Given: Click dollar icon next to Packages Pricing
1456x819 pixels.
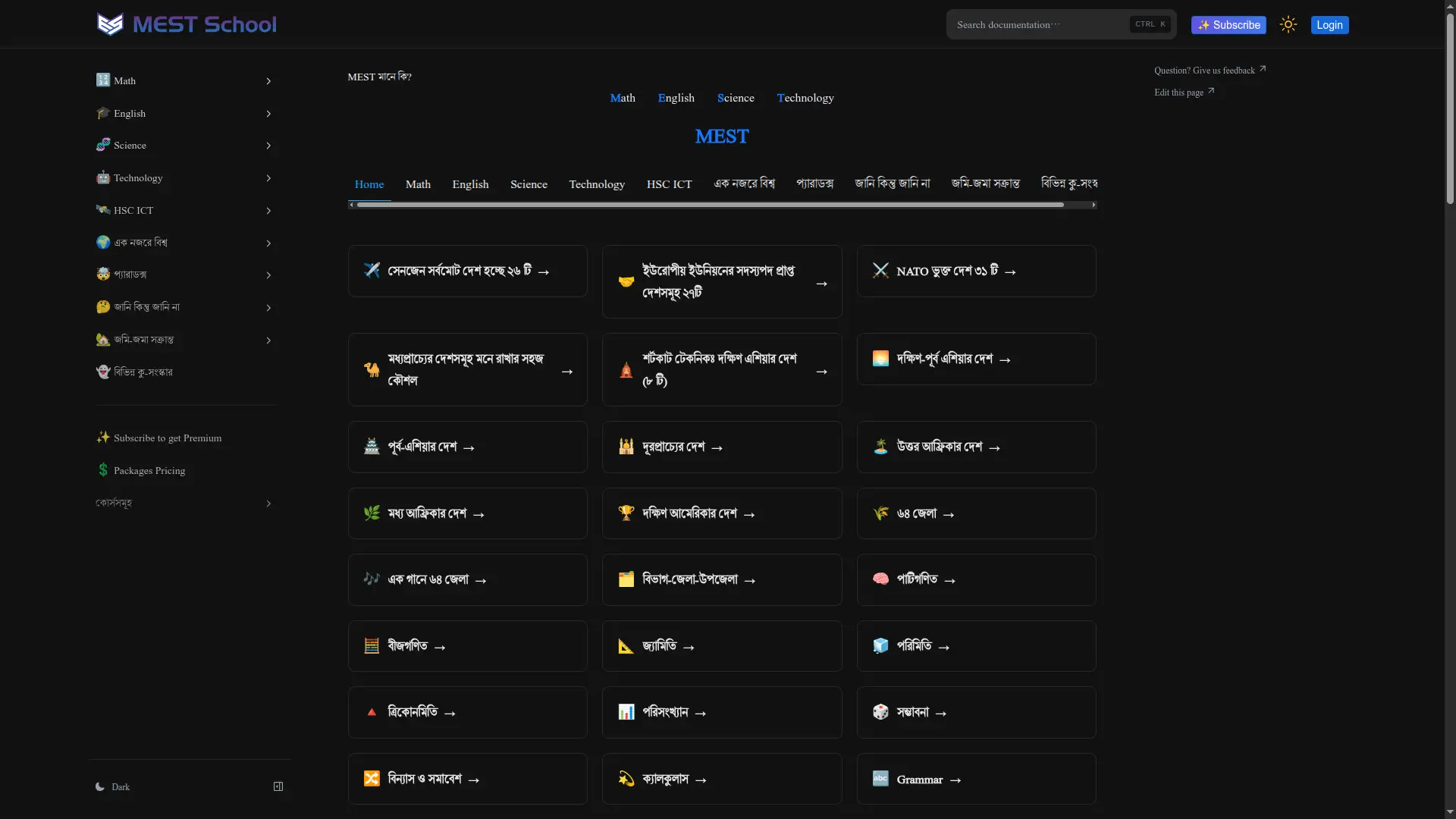Looking at the screenshot, I should [103, 470].
